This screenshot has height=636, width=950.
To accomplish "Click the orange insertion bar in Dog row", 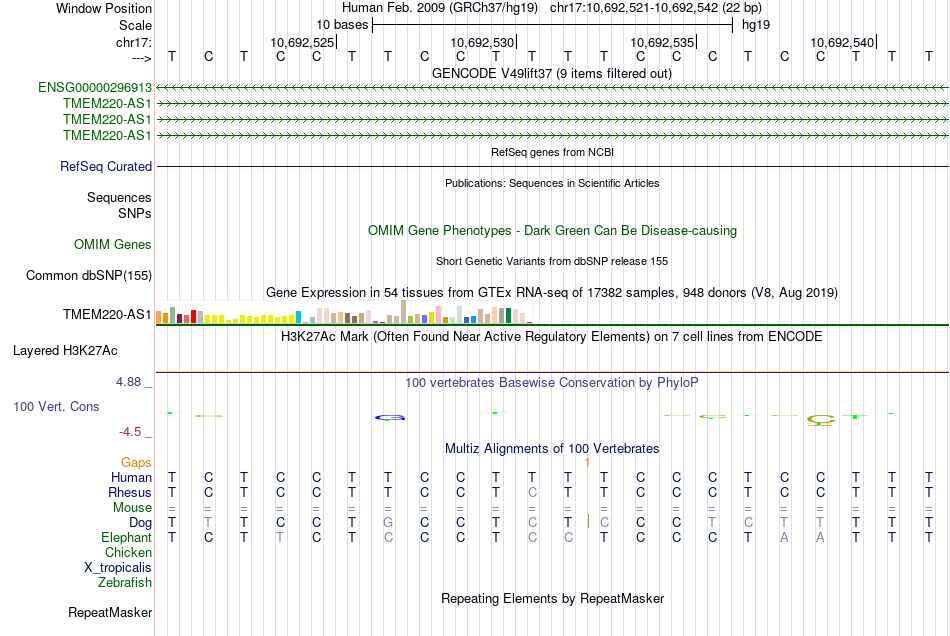I will [588, 521].
